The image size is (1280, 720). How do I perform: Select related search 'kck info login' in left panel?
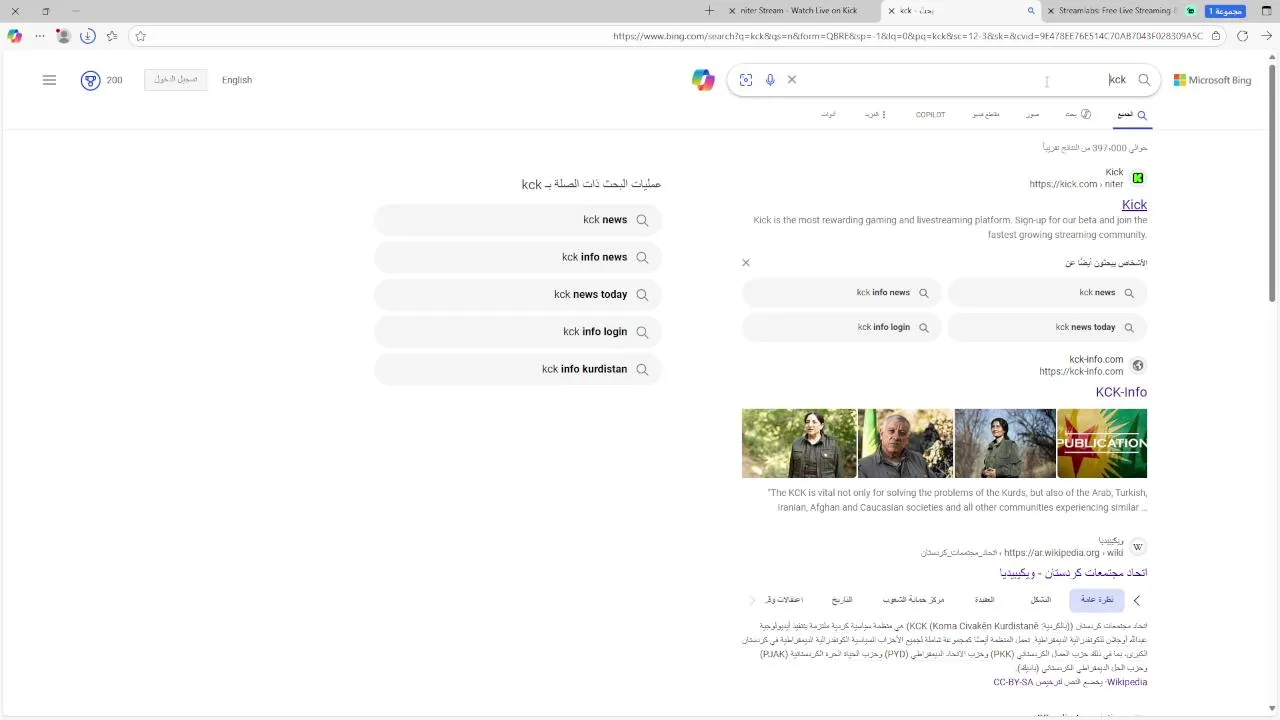tap(518, 332)
